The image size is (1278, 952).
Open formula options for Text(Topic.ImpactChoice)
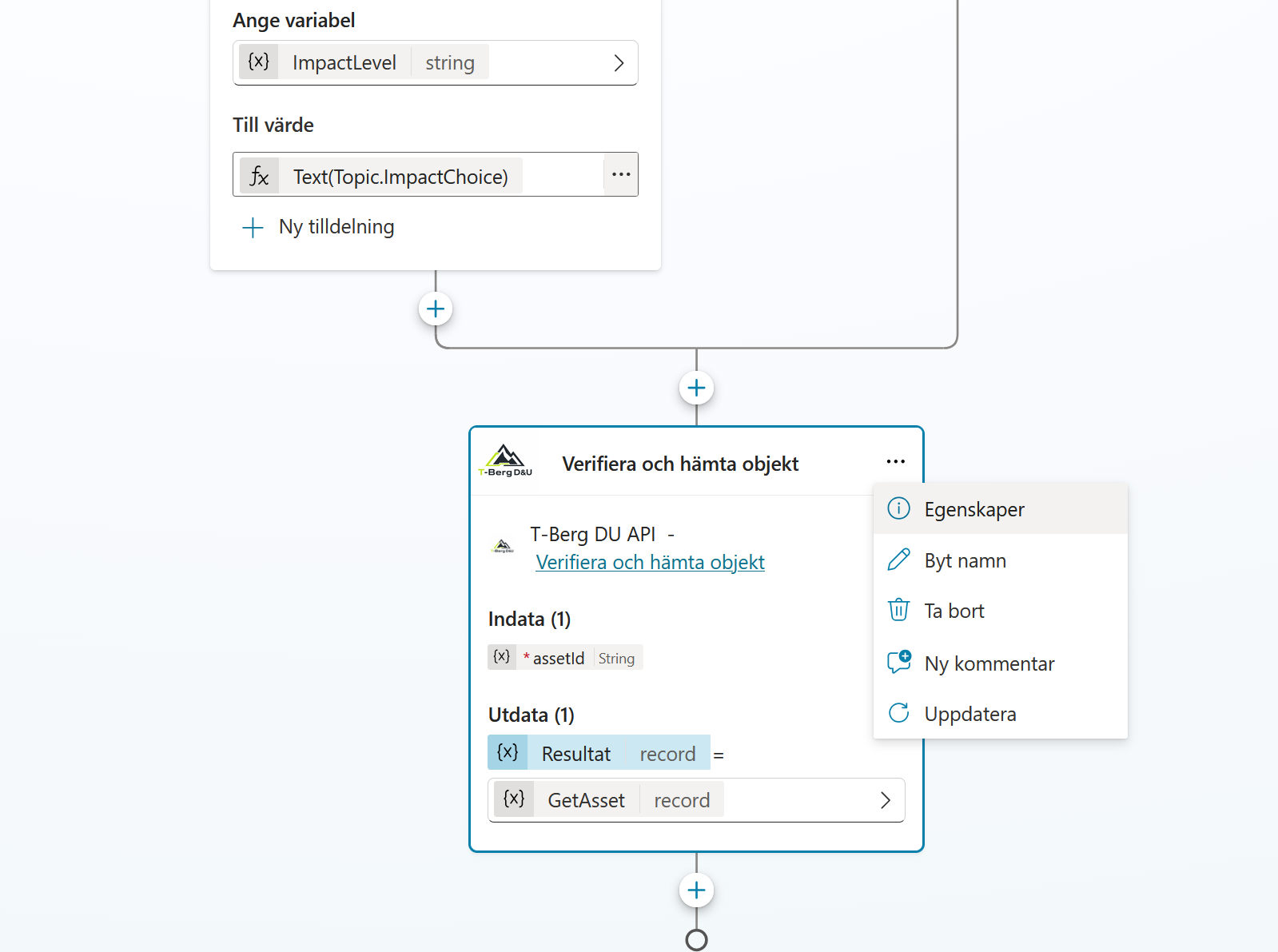click(621, 174)
